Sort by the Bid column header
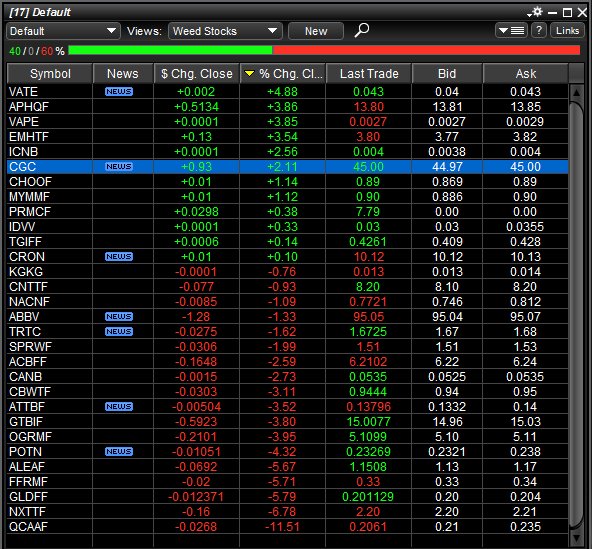 click(447, 74)
